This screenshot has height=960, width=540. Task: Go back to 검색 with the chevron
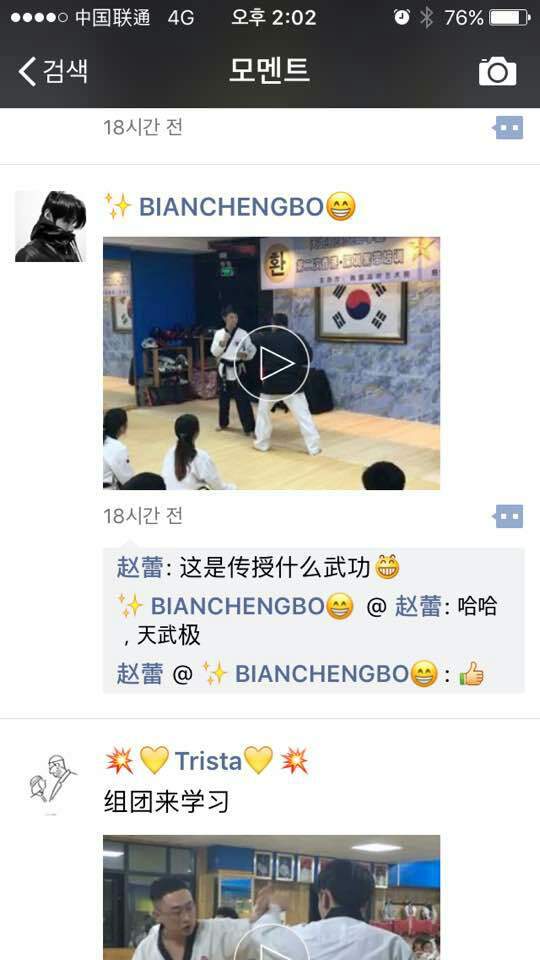(27, 72)
